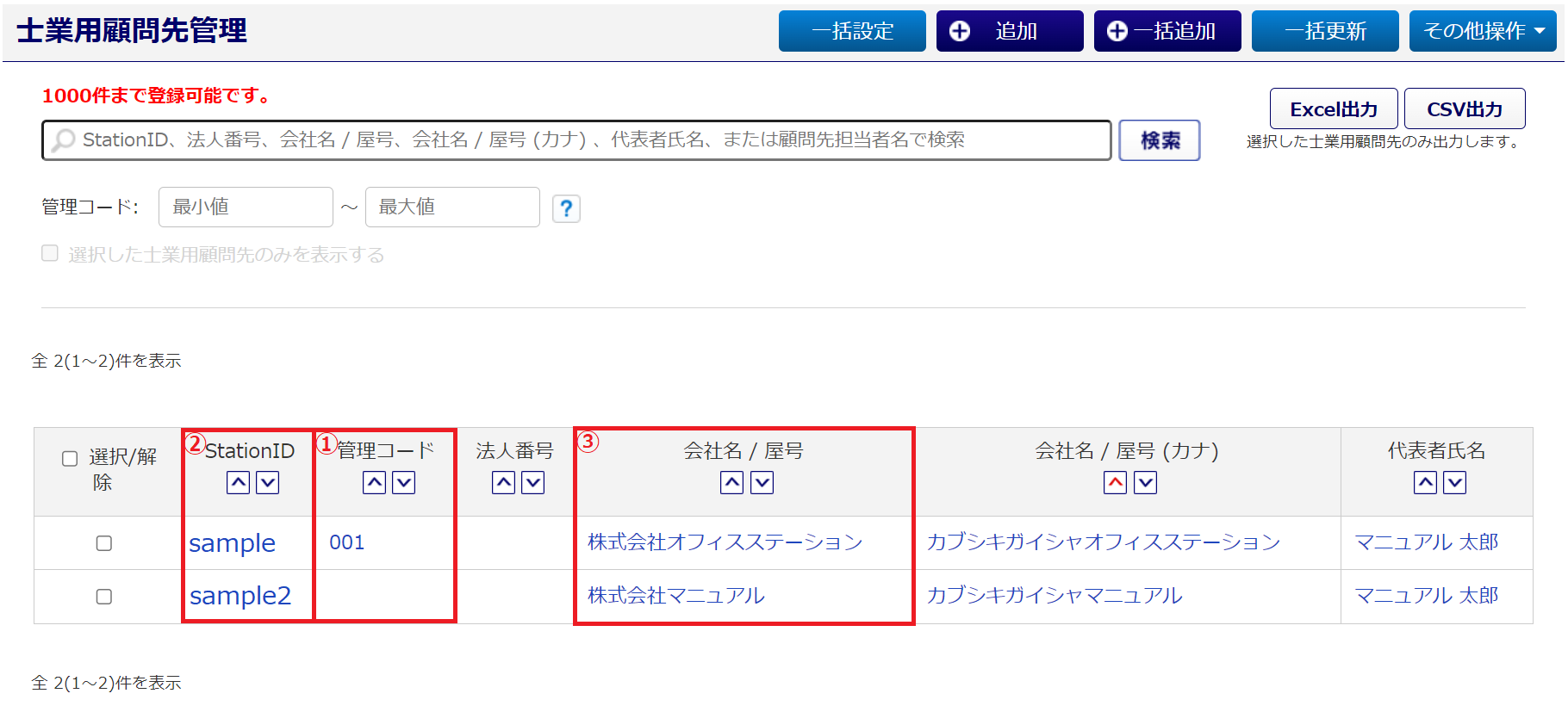The width and height of the screenshot is (1568, 706).
Task: Open 株式会社マニュアル company link
Action: pos(676,596)
